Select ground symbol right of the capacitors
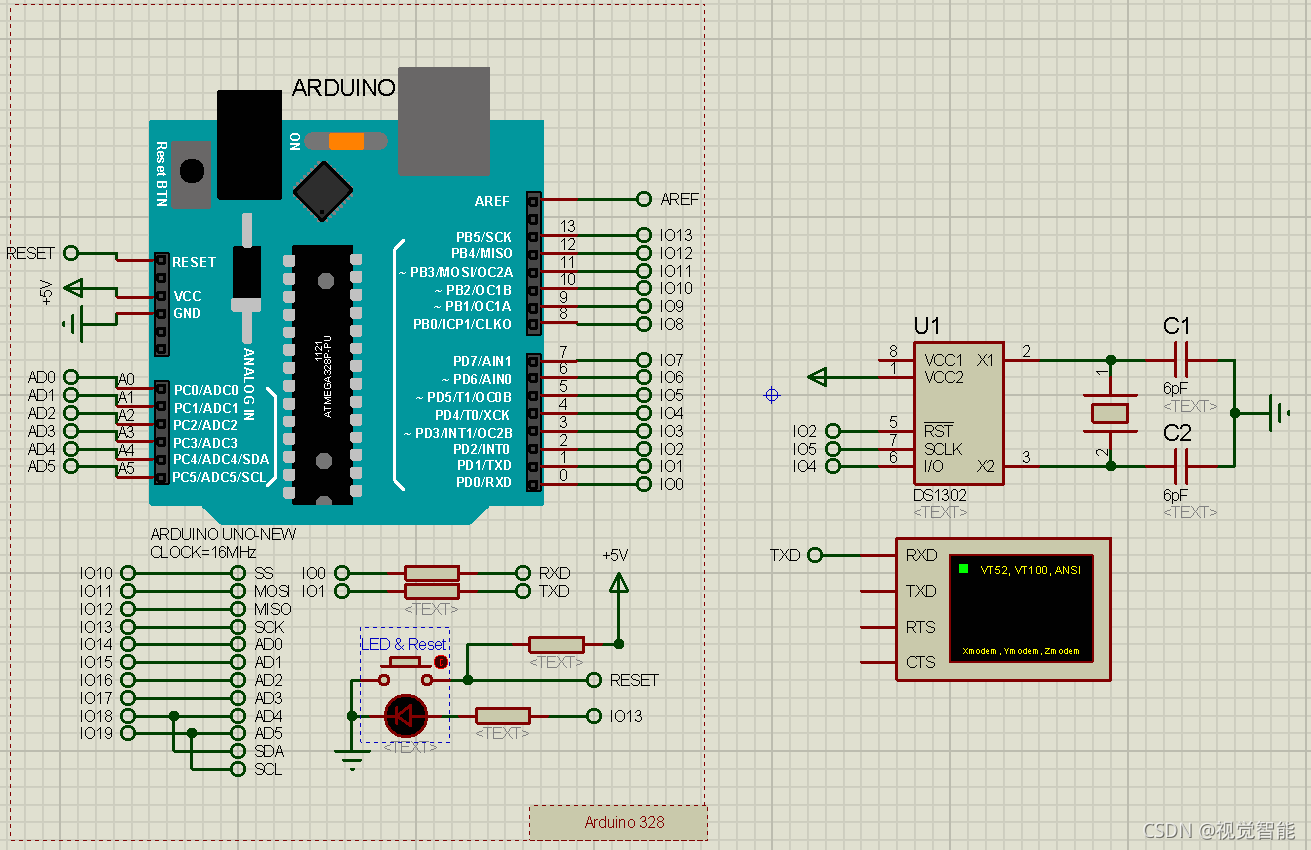This screenshot has width=1311, height=850. click(1278, 412)
